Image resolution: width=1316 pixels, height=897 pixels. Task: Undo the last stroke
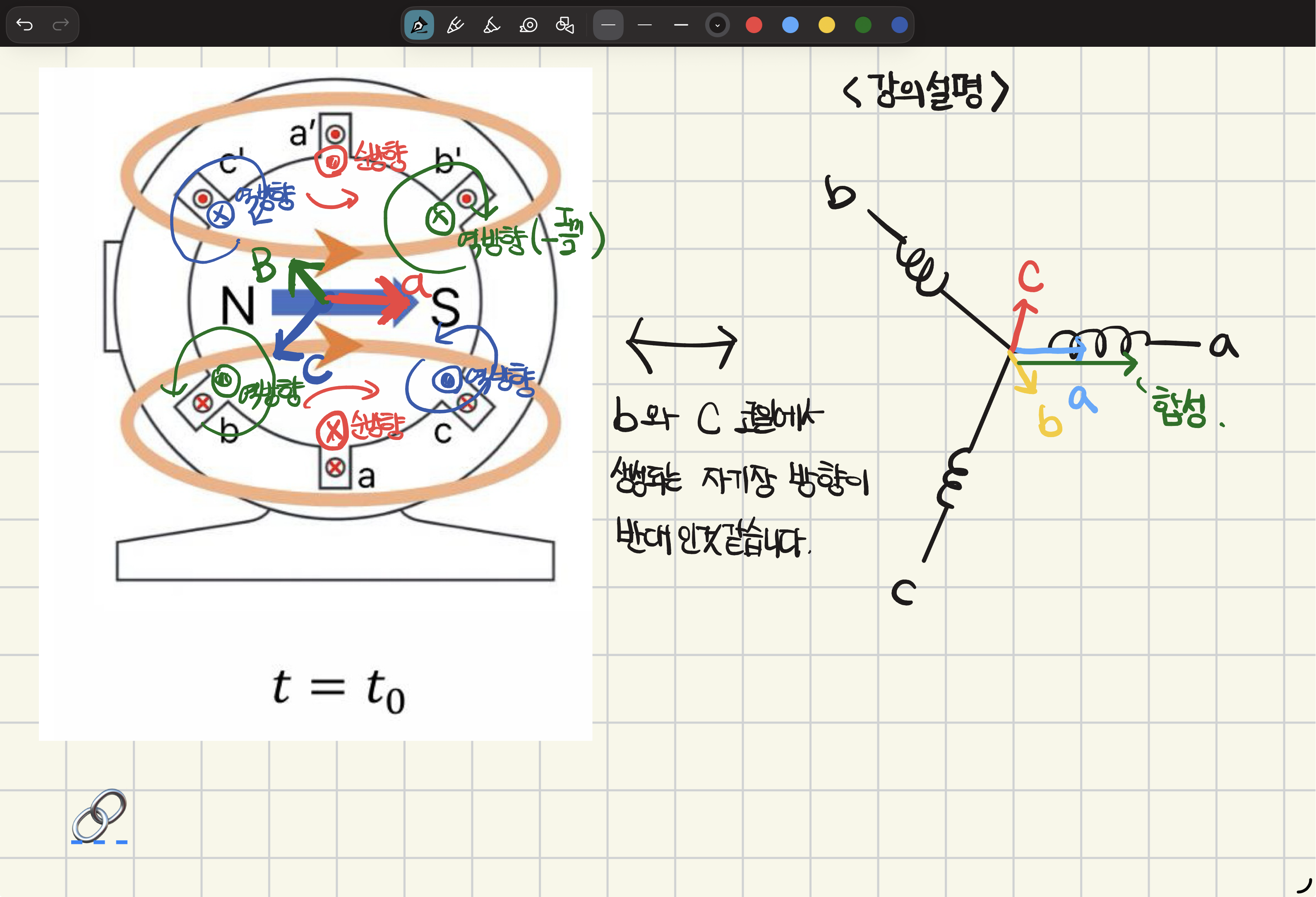click(x=24, y=24)
